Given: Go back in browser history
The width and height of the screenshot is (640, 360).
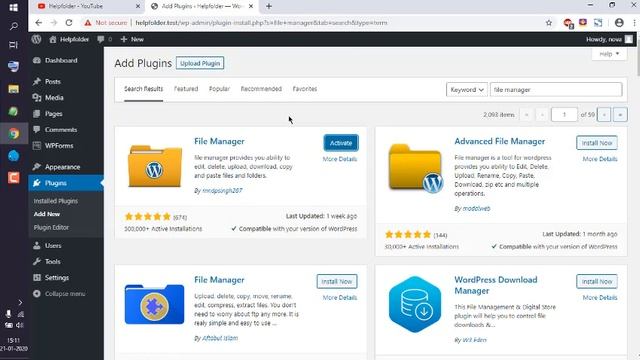Looking at the screenshot, I should point(38,23).
